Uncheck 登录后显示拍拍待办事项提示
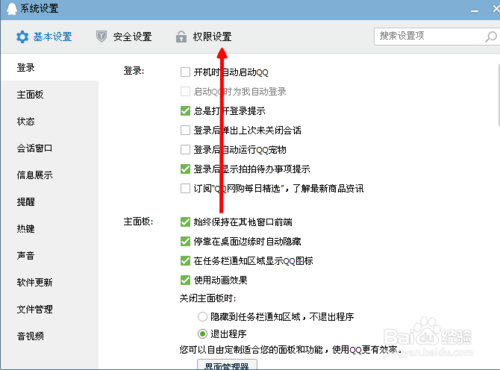 tap(185, 169)
